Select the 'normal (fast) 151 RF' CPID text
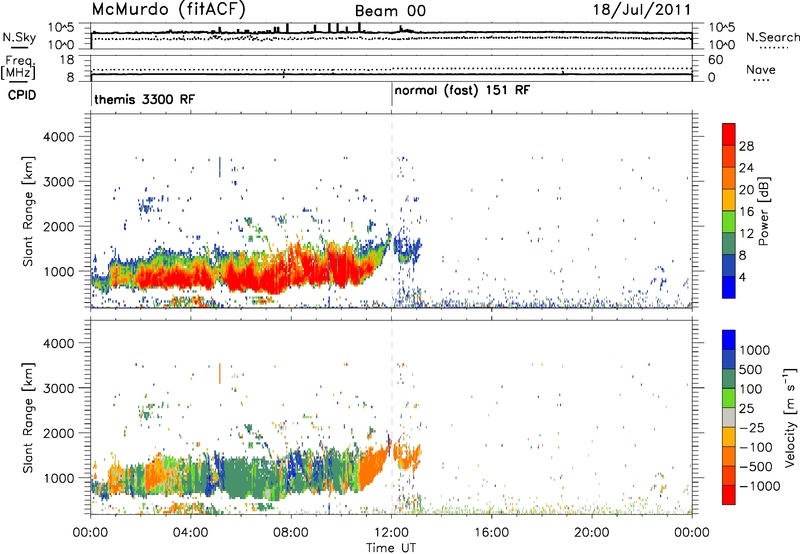800x554 pixels. click(462, 91)
